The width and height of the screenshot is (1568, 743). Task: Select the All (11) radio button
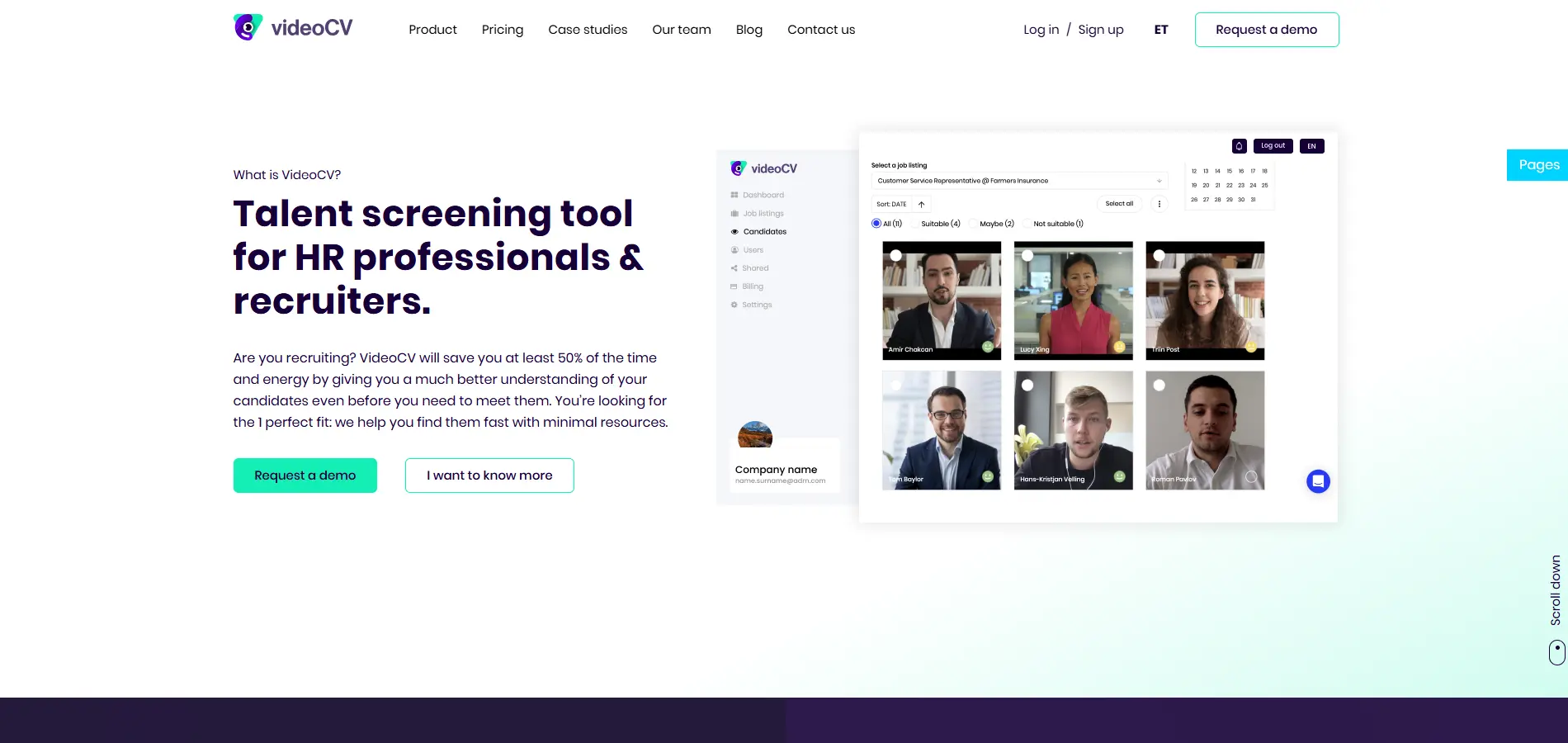876,224
